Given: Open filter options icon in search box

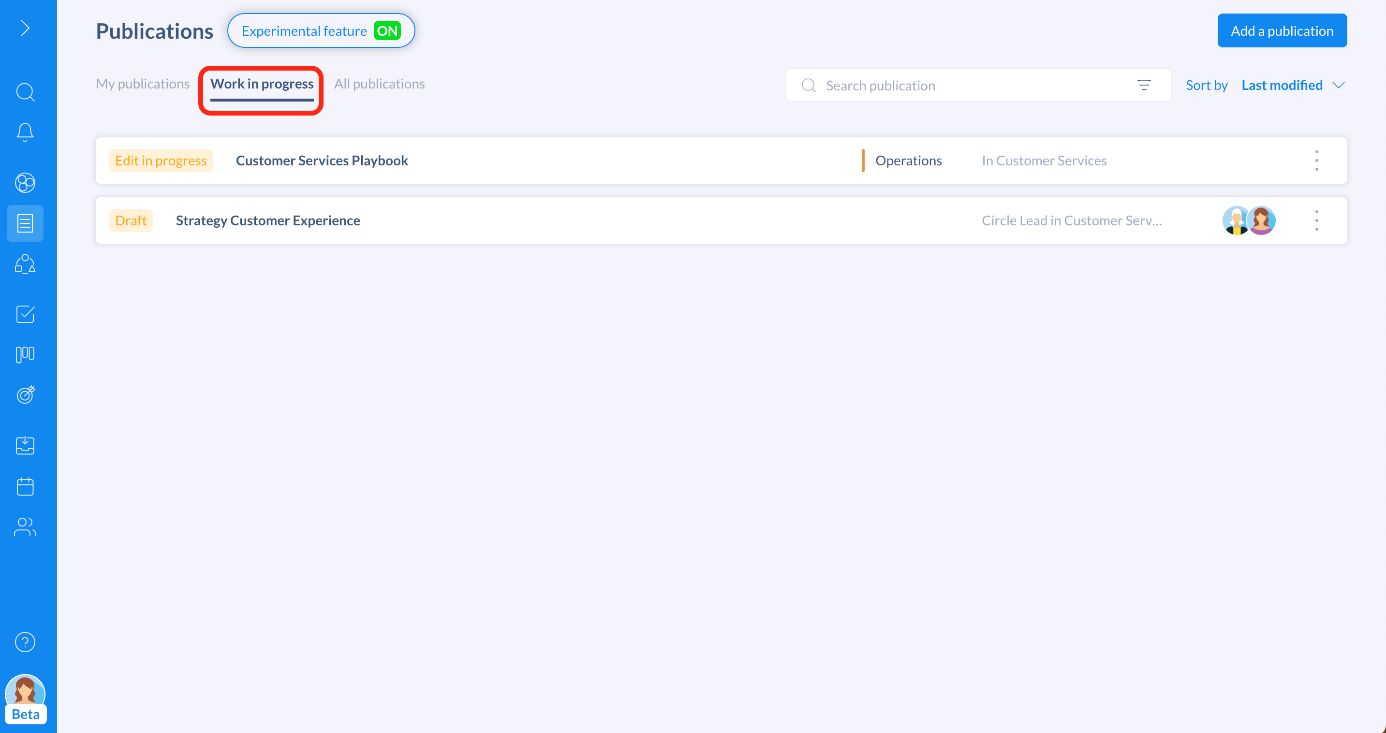Looking at the screenshot, I should pos(1144,86).
